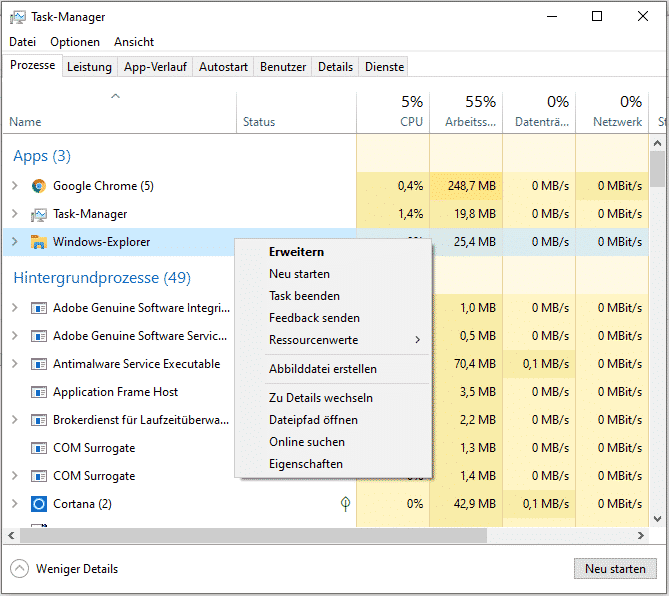Choose Abbilddatei erstellen in the context menu
Image resolution: width=669 pixels, height=596 pixels.
click(334, 369)
